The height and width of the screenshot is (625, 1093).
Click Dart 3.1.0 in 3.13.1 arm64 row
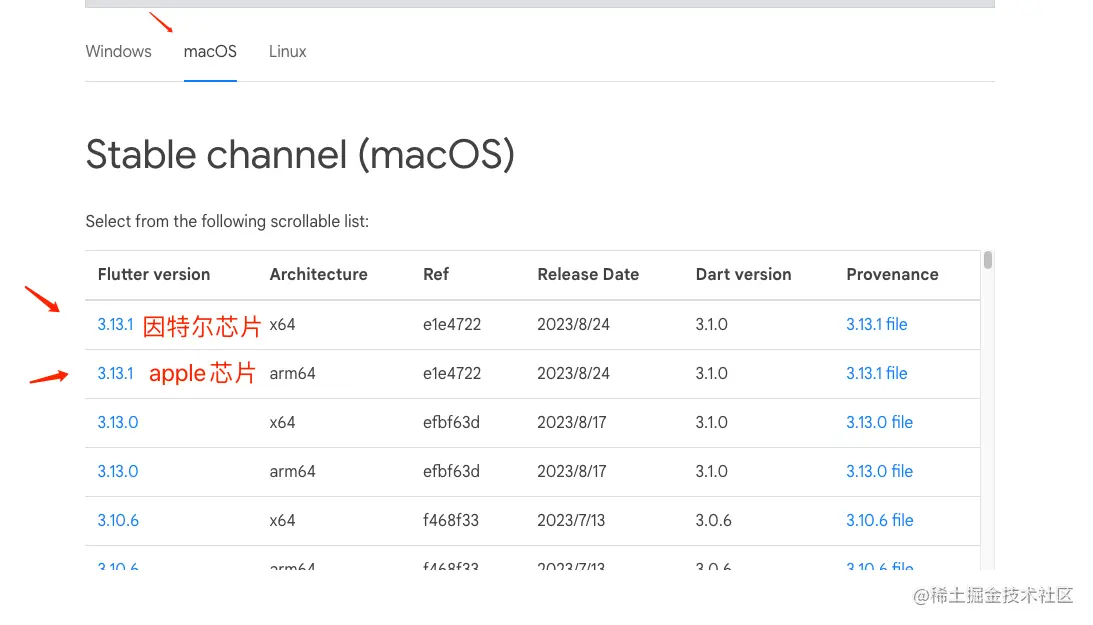tap(711, 373)
